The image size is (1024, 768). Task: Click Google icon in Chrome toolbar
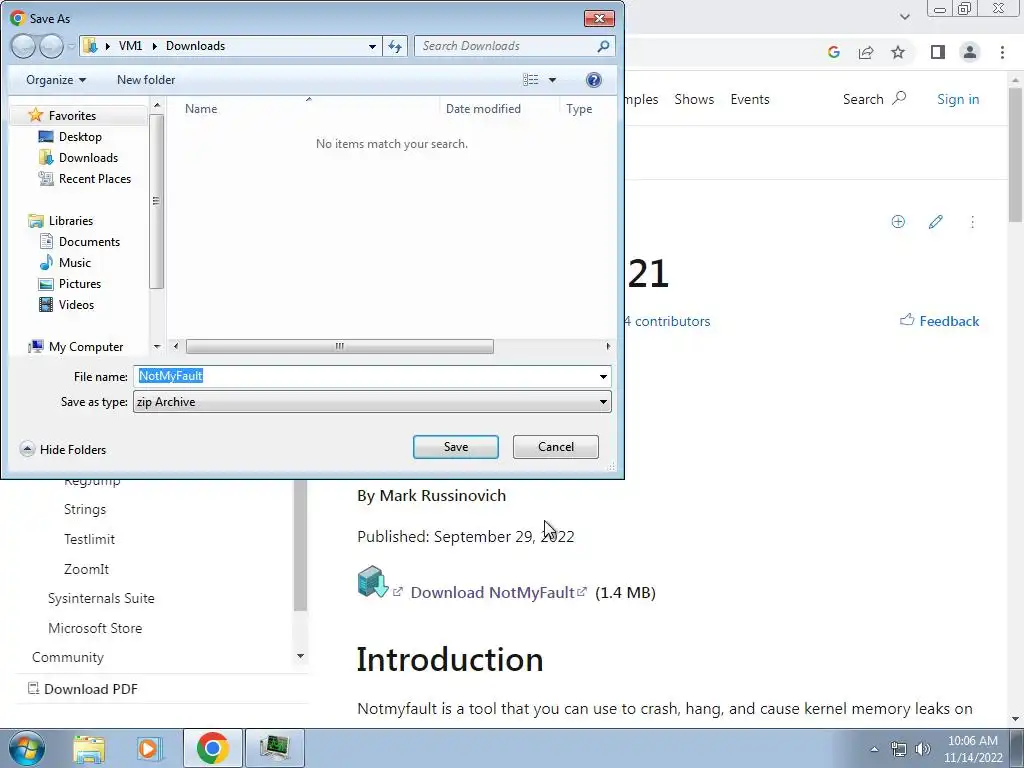(x=833, y=52)
